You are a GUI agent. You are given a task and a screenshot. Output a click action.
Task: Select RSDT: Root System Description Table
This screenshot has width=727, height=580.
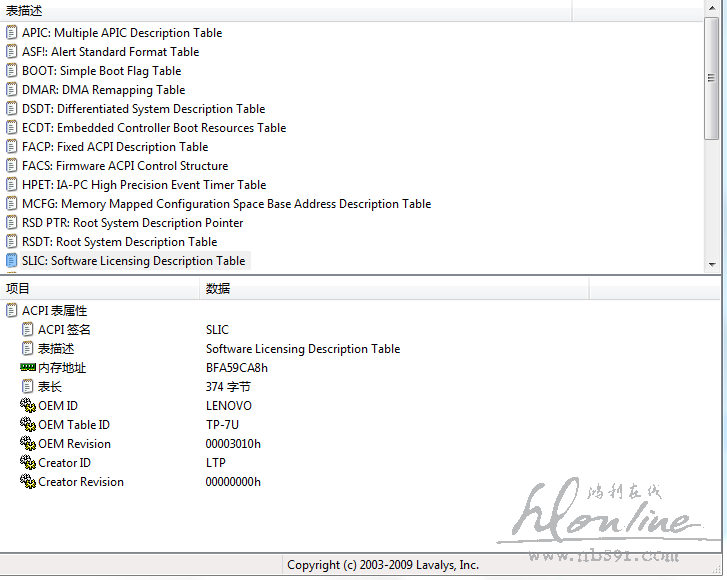120,242
